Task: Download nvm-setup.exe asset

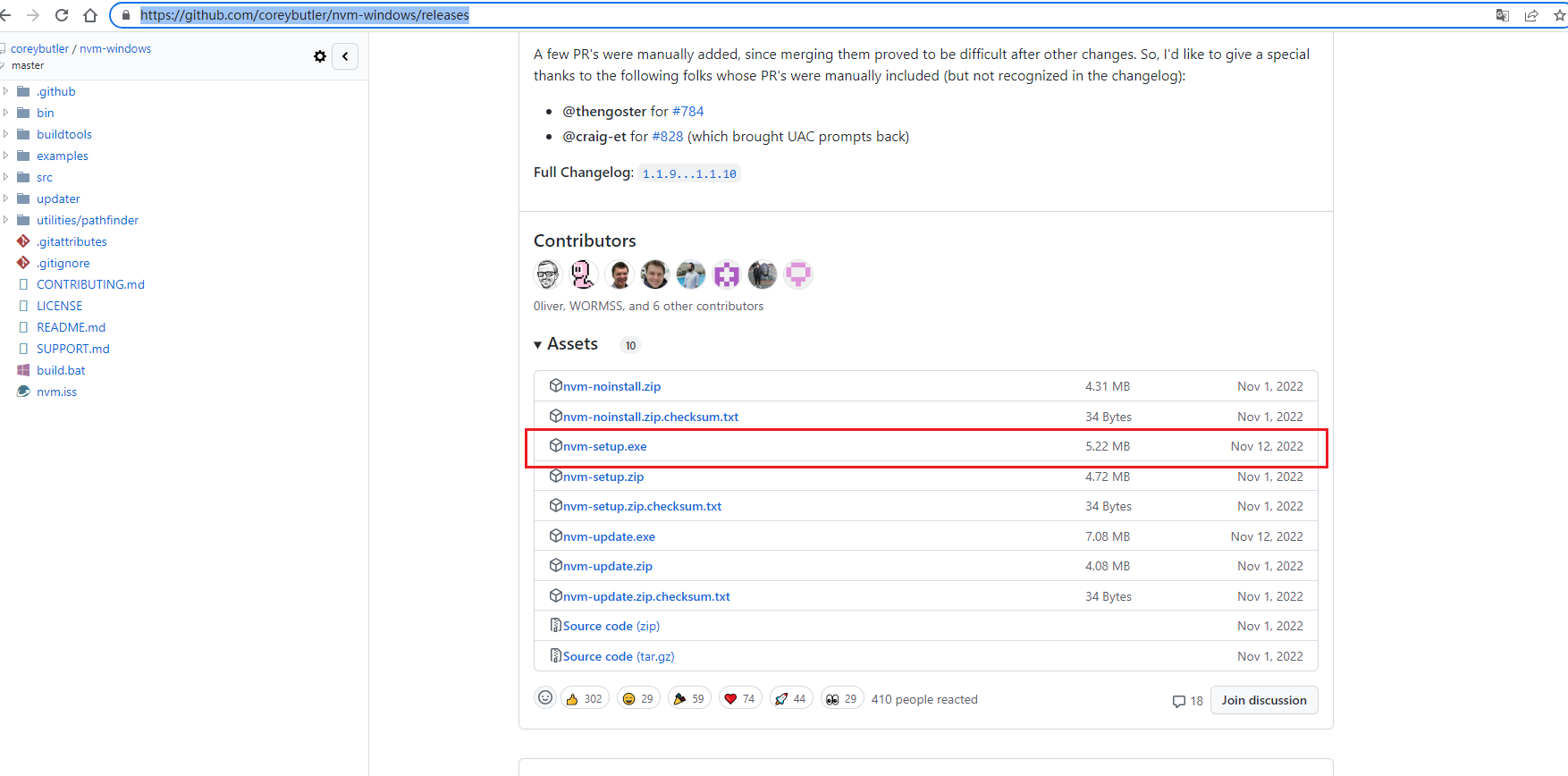Action: 604,446
